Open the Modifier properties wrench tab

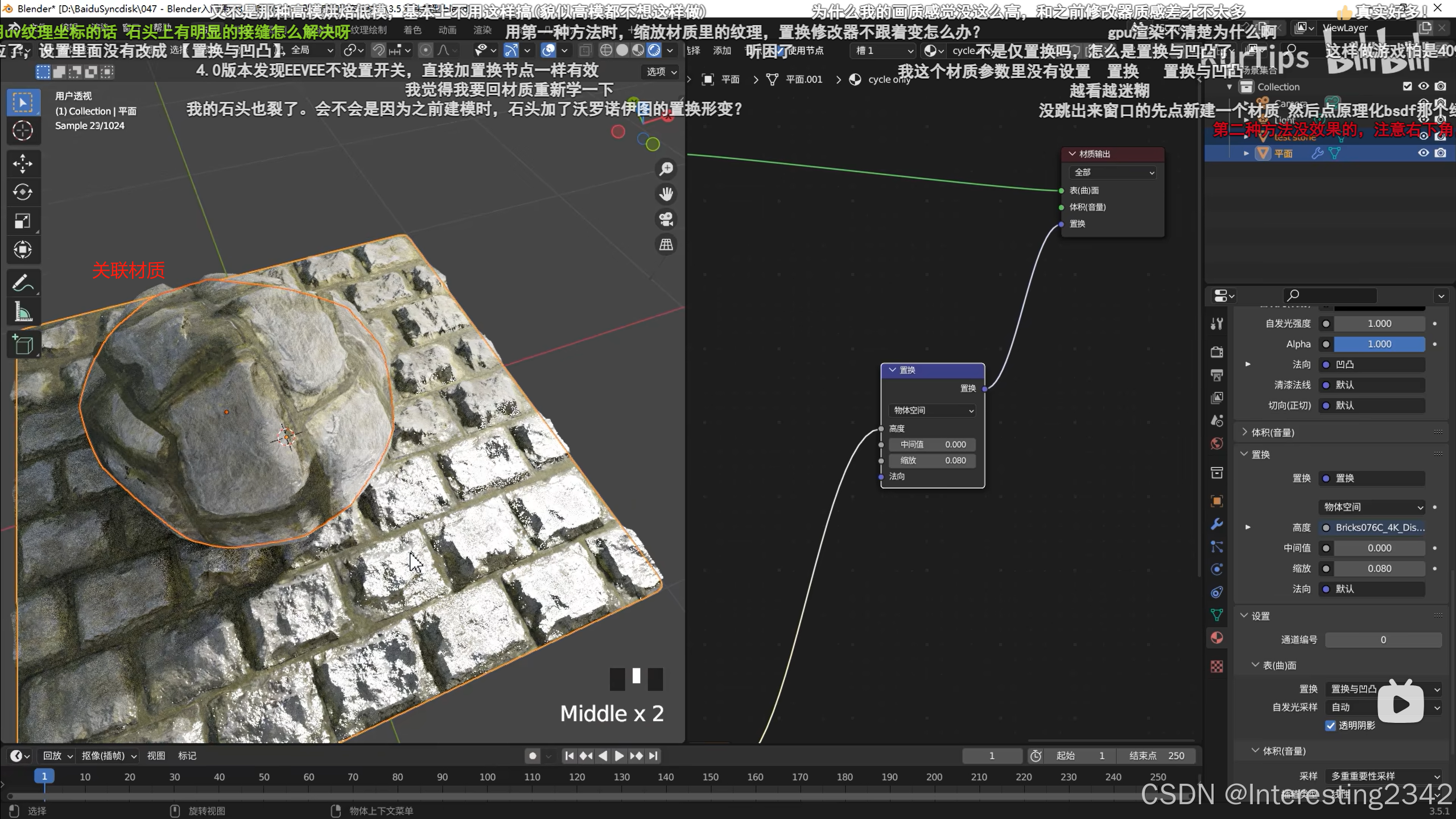tap(1216, 524)
